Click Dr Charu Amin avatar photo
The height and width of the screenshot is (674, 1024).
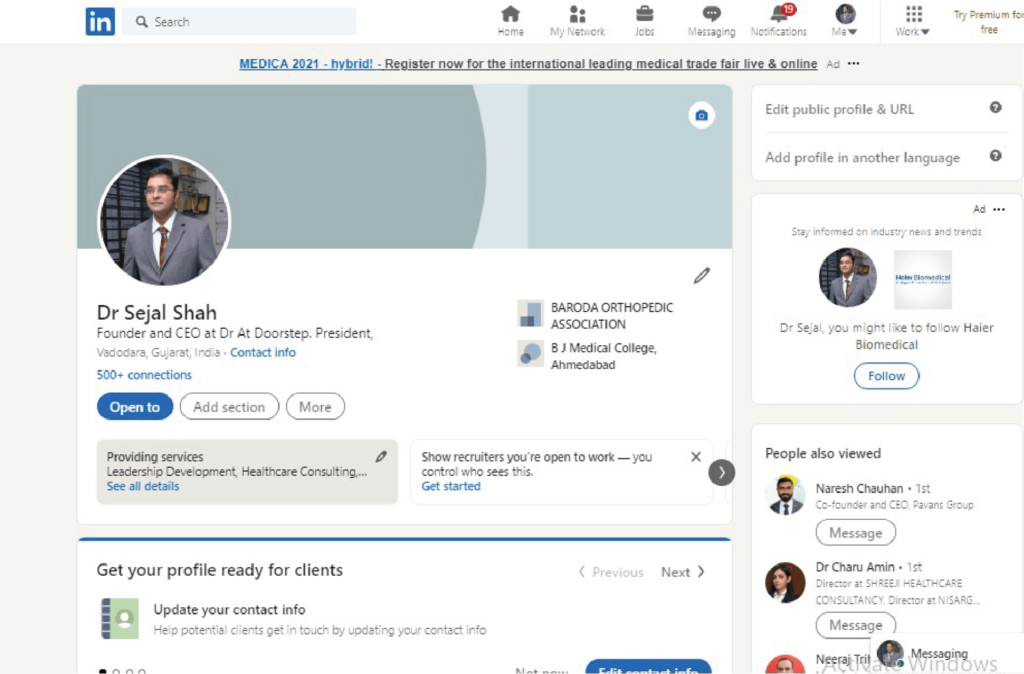(785, 582)
